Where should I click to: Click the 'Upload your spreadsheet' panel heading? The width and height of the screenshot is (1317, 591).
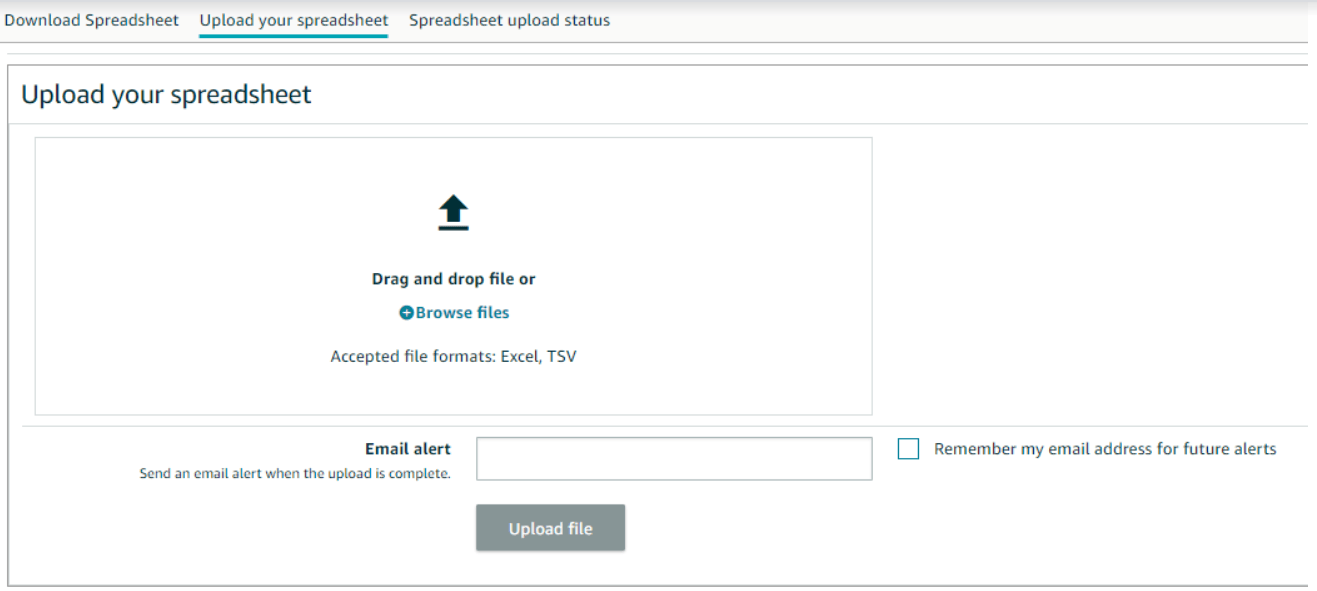point(166,95)
